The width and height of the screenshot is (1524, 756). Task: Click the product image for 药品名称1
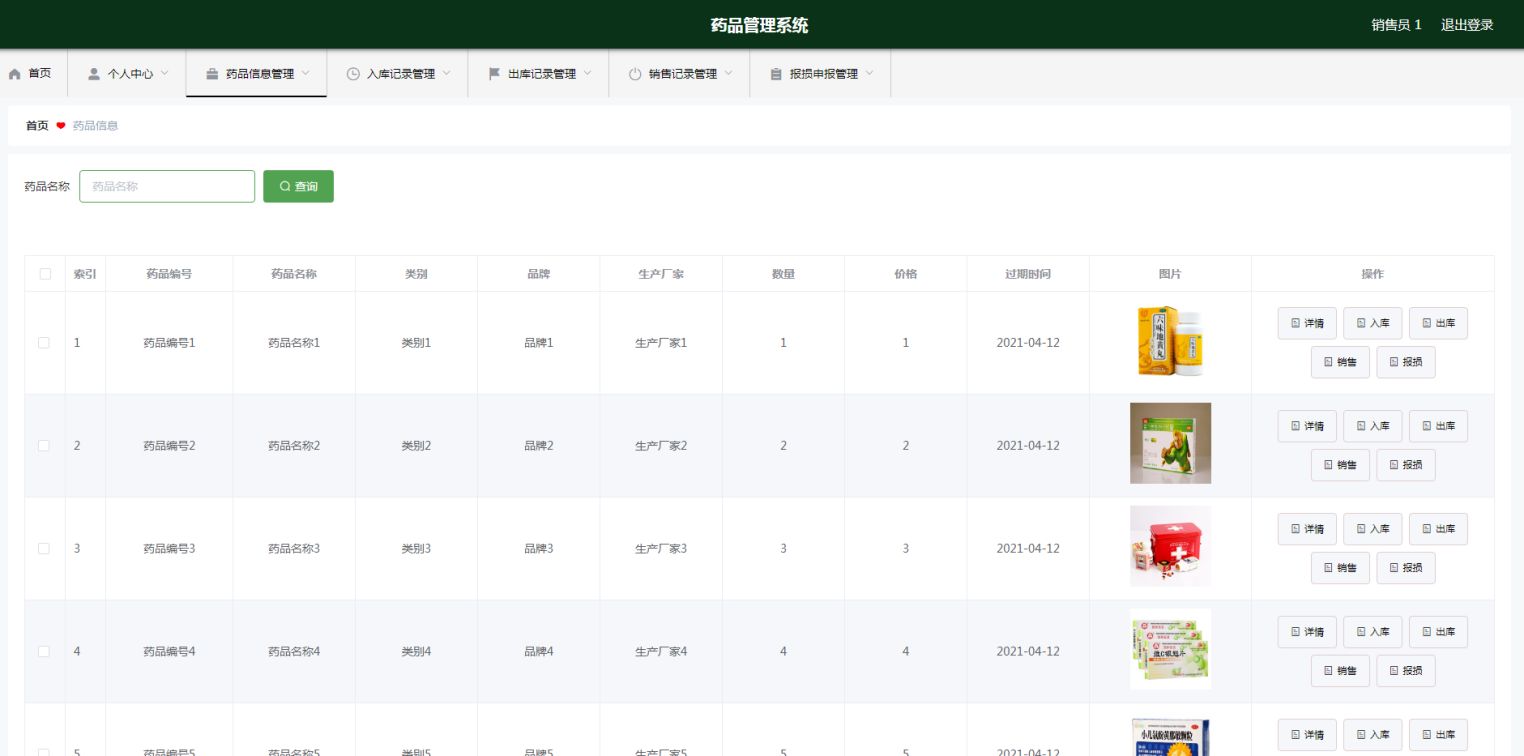(1170, 341)
